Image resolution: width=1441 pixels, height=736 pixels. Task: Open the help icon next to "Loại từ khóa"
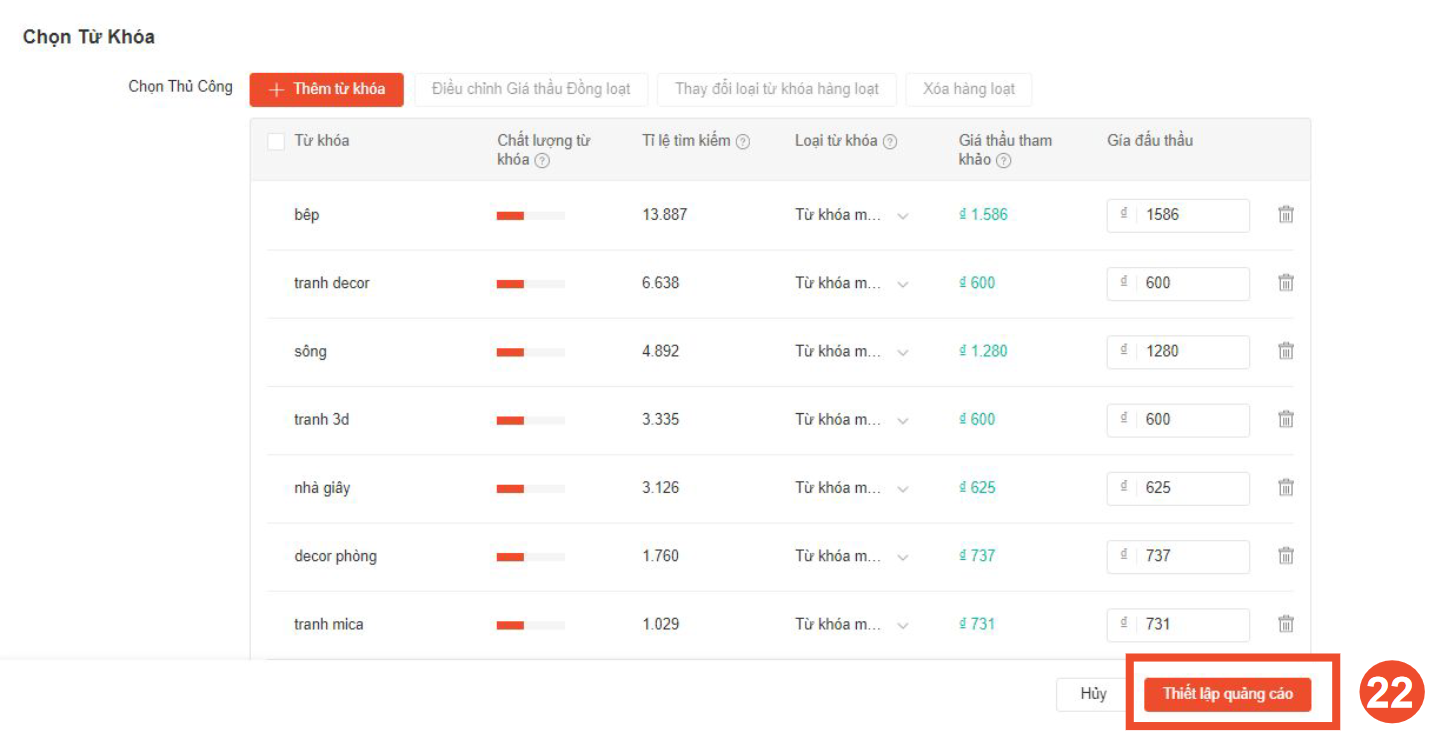(x=889, y=140)
